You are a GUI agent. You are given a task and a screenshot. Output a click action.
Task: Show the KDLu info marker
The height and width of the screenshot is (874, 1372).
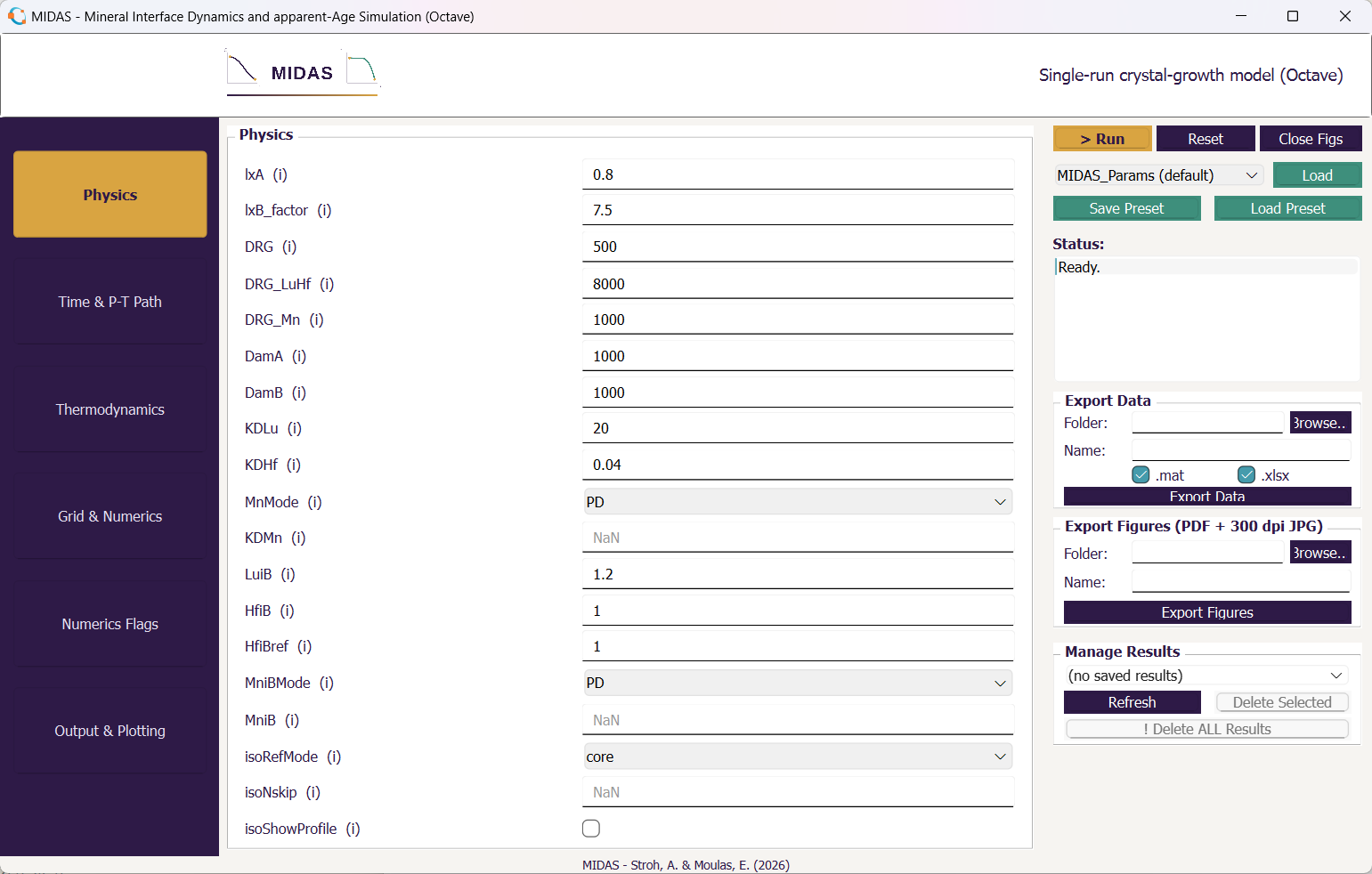[x=295, y=428]
